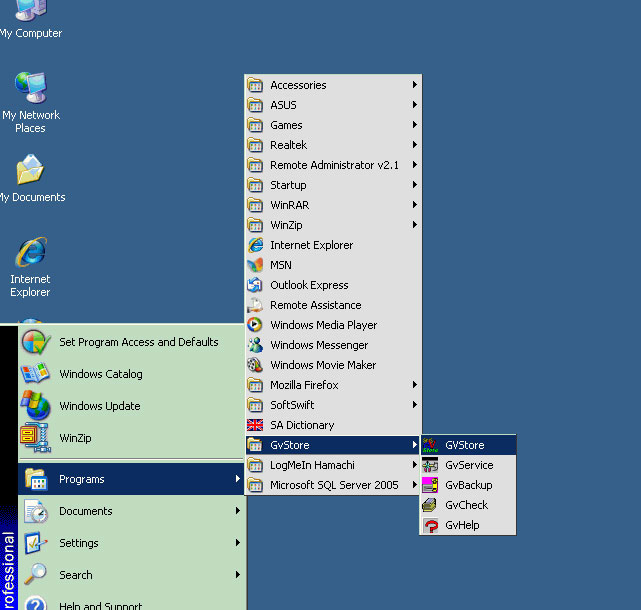Open the Programs entry in Start menu
Screen dimensions: 641x610
point(131,479)
